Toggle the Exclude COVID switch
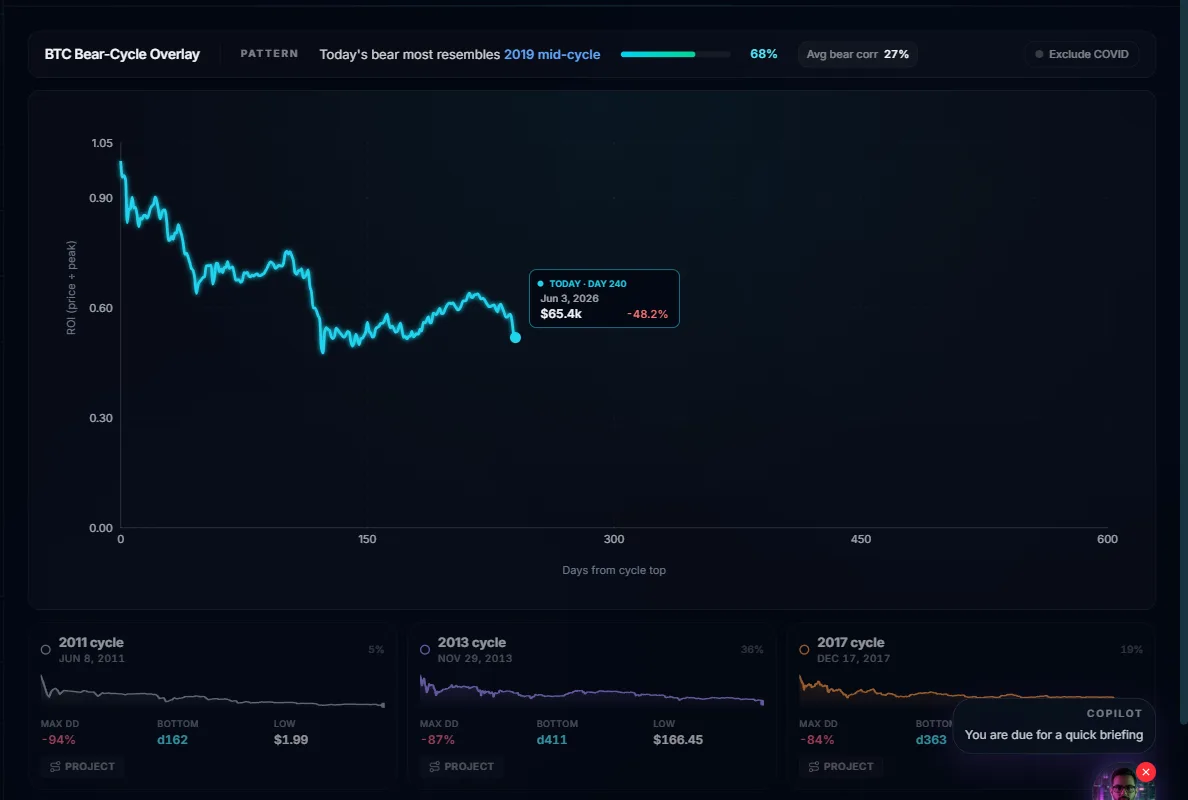The width and height of the screenshot is (1188, 800). (x=1082, y=55)
